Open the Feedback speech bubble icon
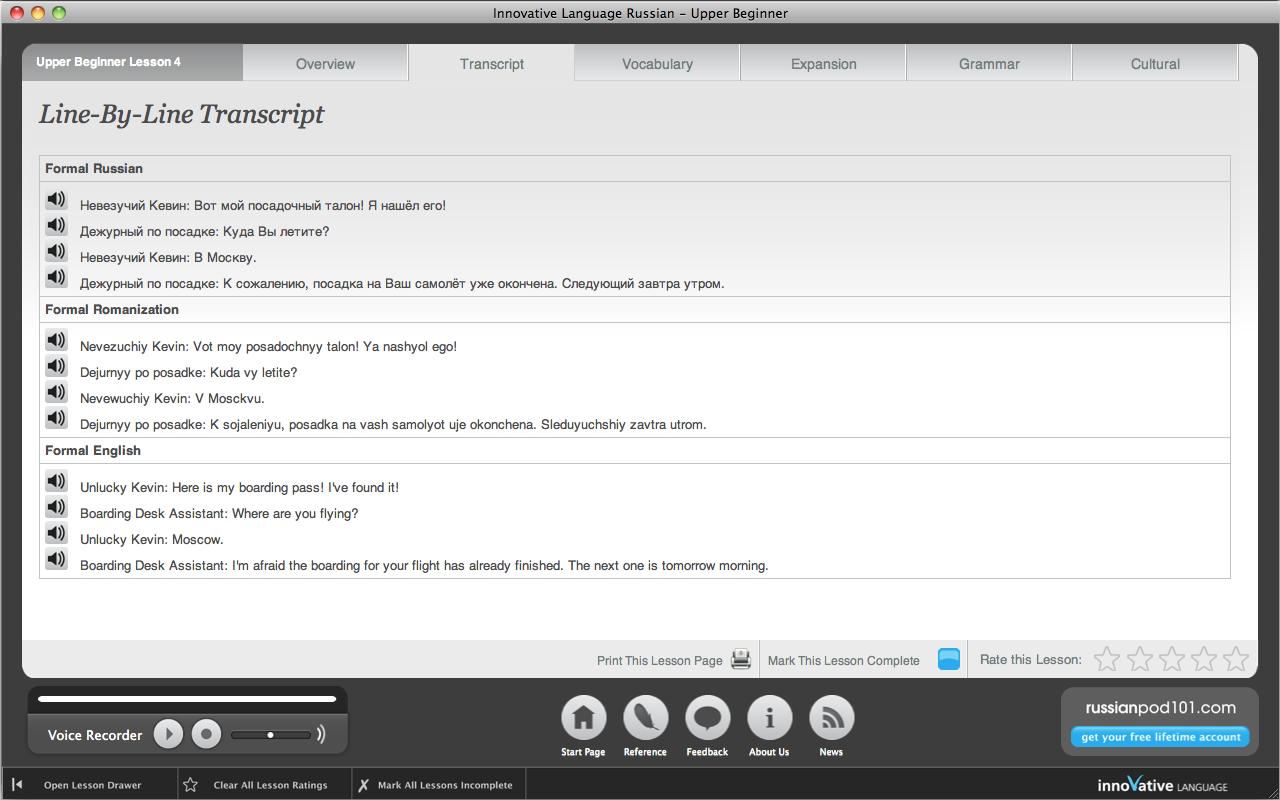The width and height of the screenshot is (1280, 800). (707, 718)
